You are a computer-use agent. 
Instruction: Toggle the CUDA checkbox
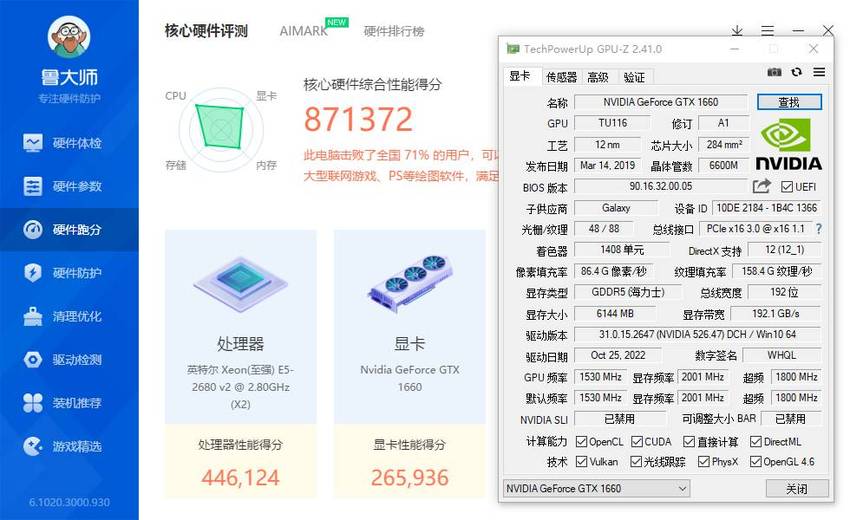[637, 442]
